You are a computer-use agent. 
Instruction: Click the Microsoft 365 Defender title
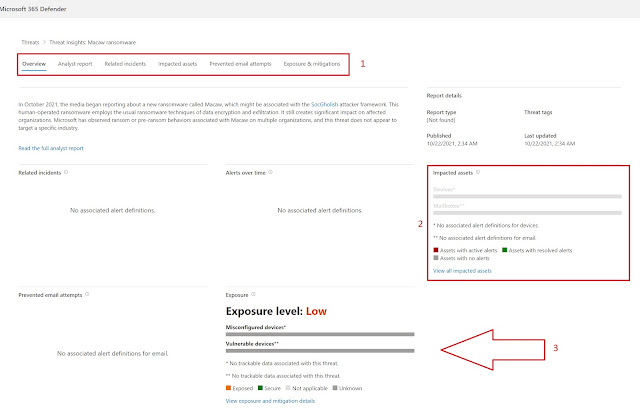pos(33,9)
